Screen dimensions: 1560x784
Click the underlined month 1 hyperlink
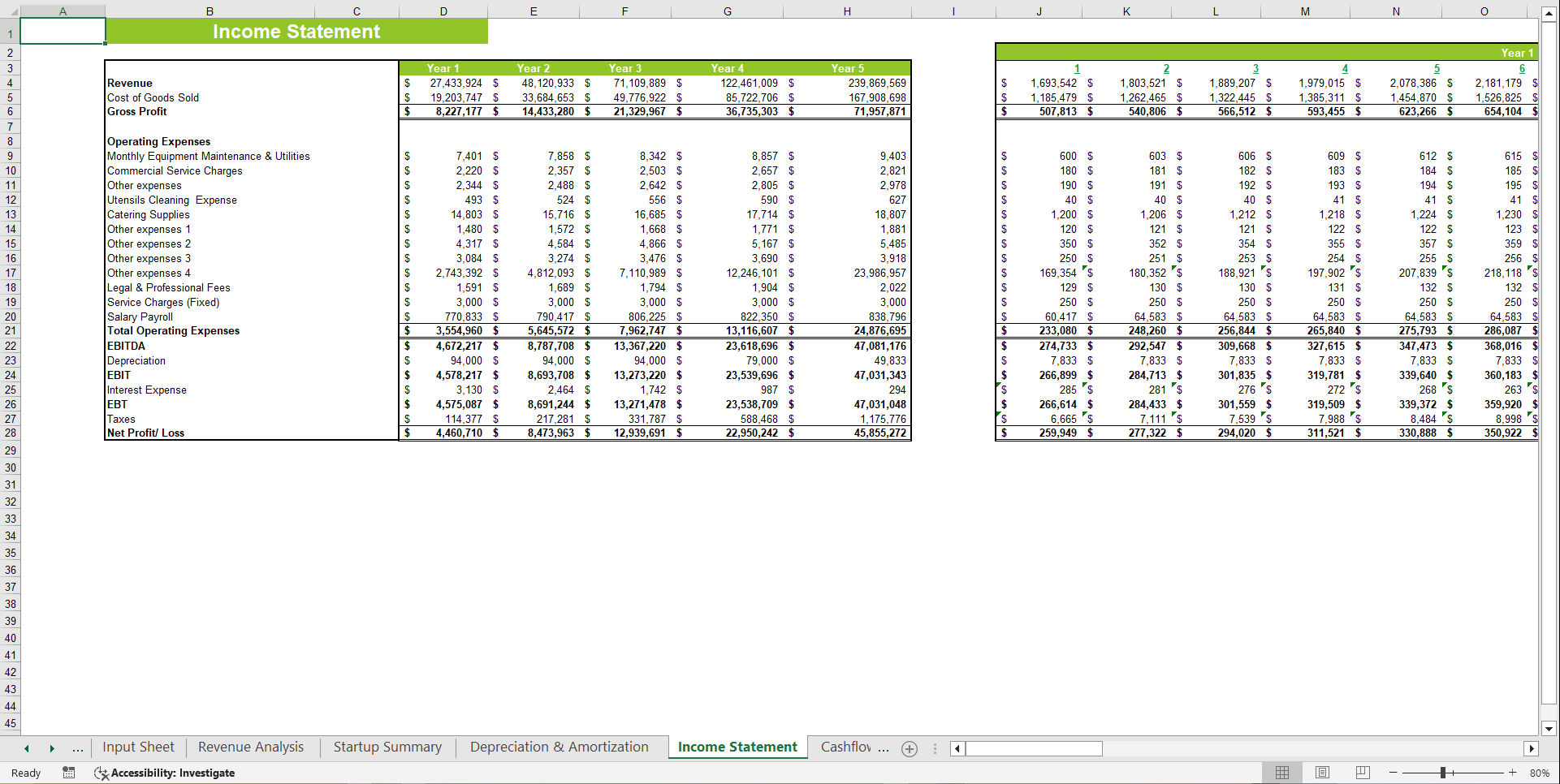[1076, 68]
